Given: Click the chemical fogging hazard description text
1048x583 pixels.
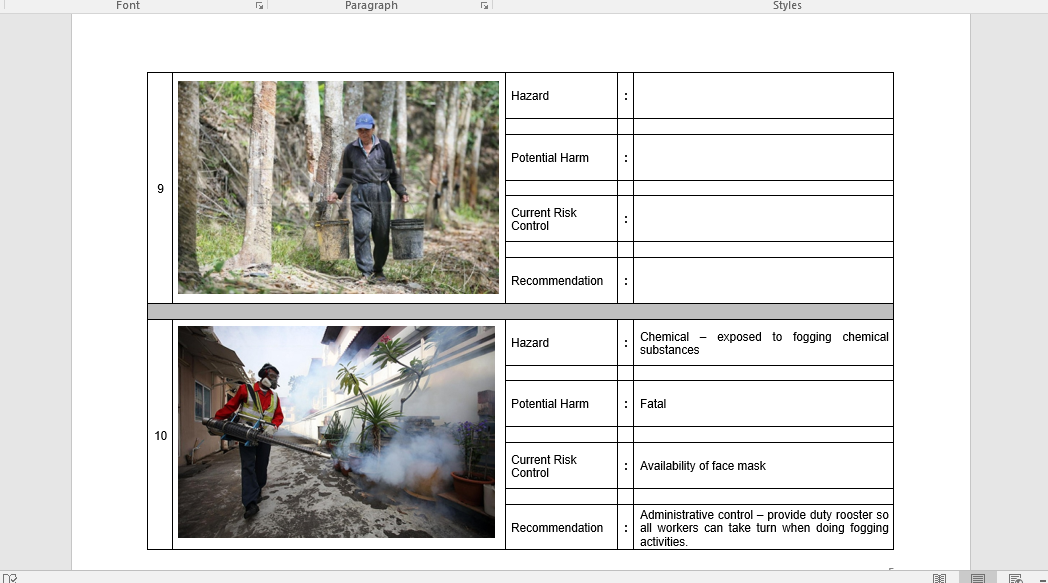Looking at the screenshot, I should 763,343.
